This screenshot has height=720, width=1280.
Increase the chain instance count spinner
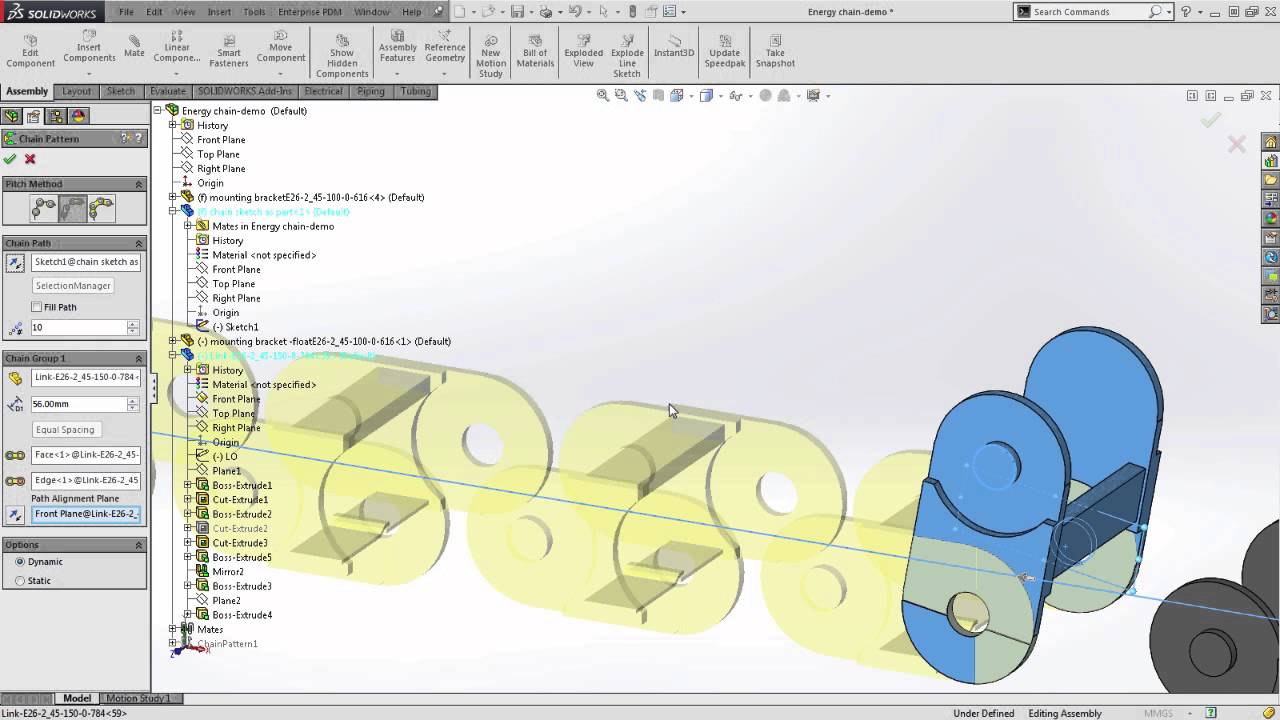click(x=133, y=324)
